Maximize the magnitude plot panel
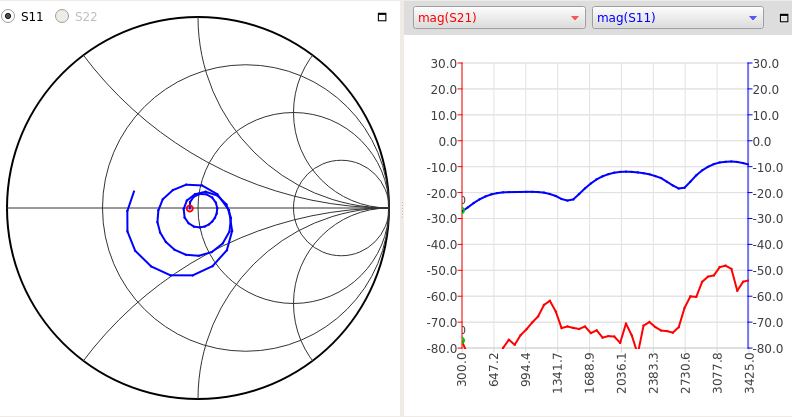The width and height of the screenshot is (792, 417). click(x=784, y=18)
